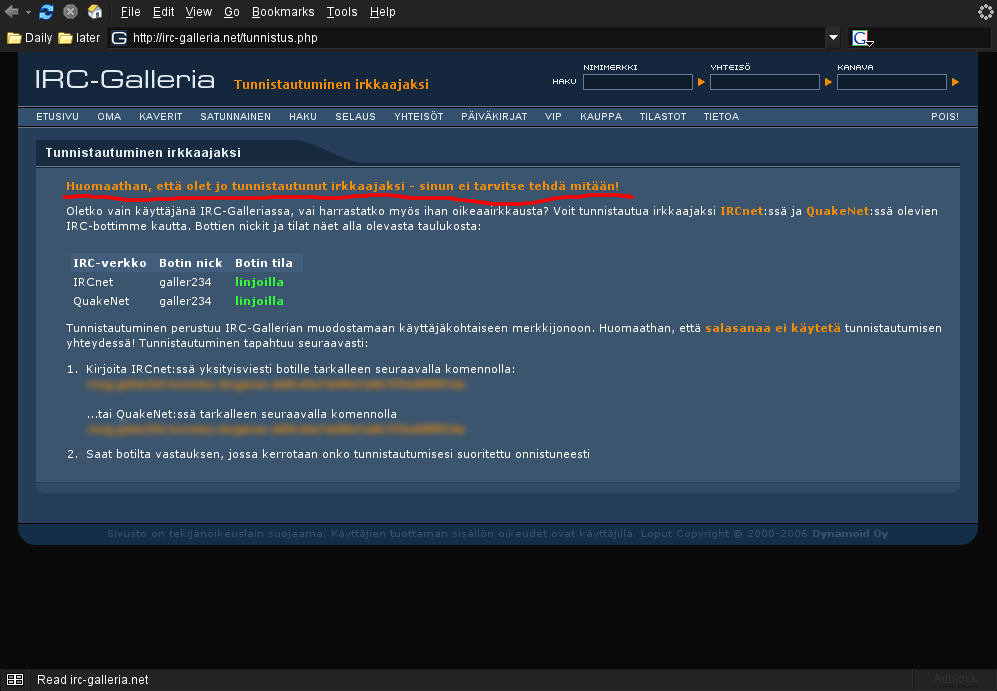
Task: Click 'Read irc-galleria.net' status text
Action: point(93,680)
